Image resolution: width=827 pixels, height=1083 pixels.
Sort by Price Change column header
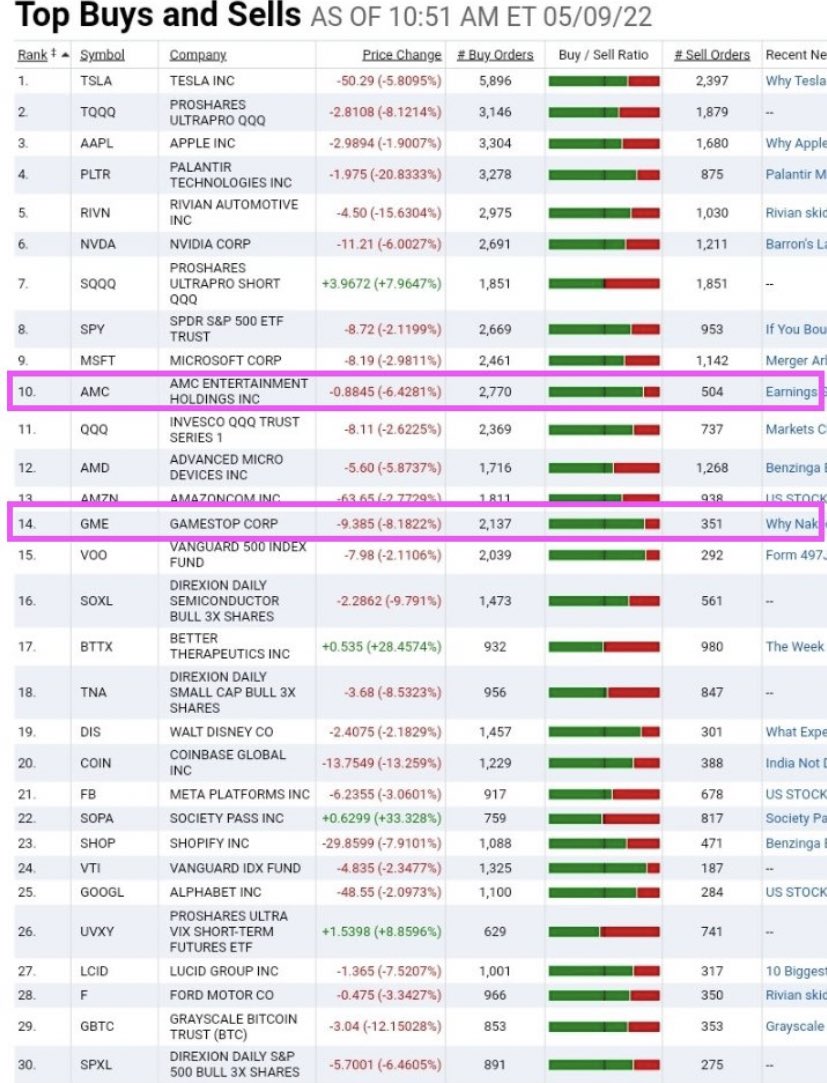[401, 55]
